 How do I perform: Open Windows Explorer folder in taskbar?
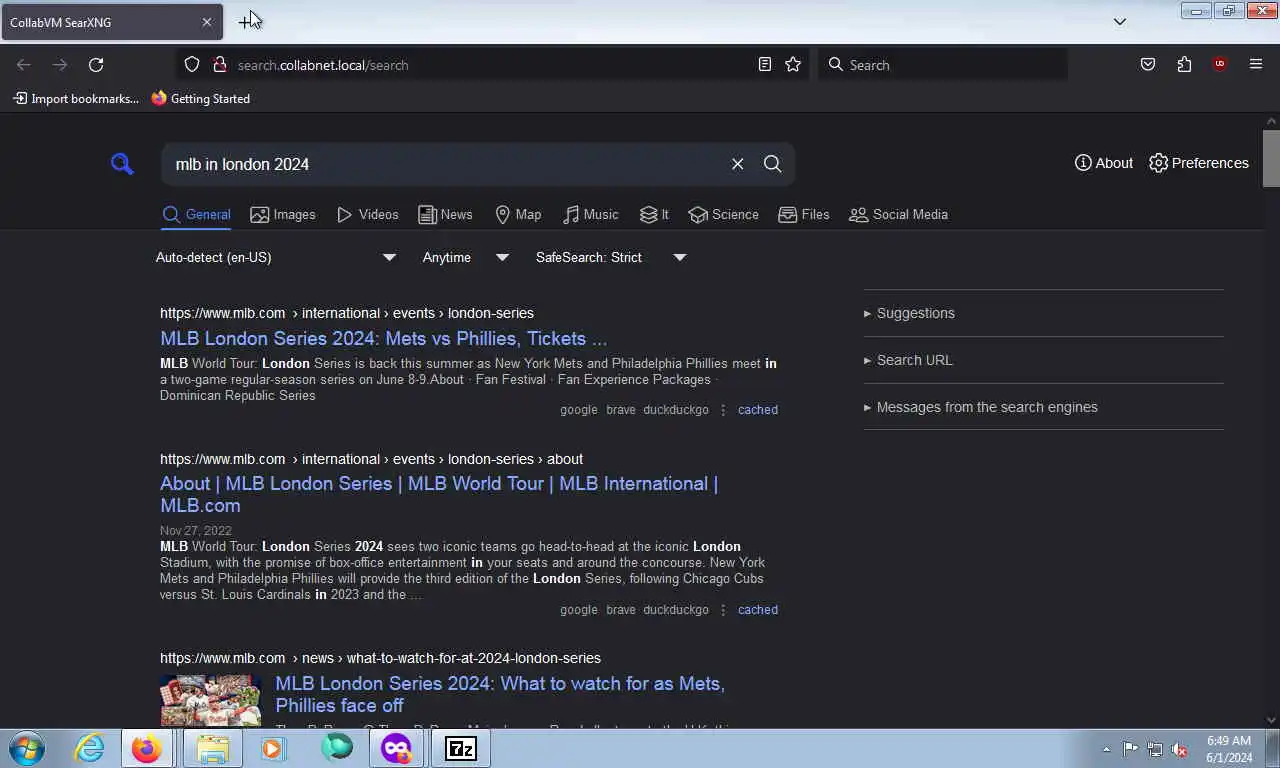(212, 748)
